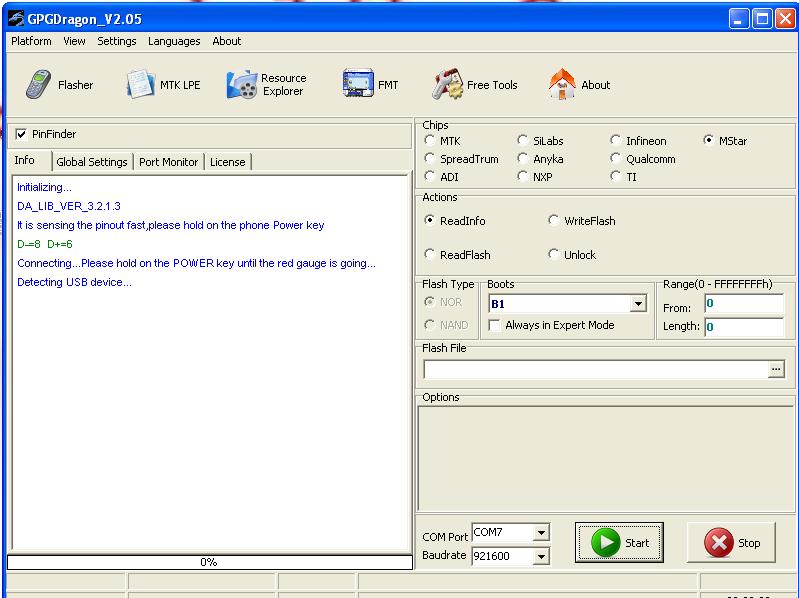Expand the COM Port dropdown
Screen dimensions: 799x598
point(541,533)
